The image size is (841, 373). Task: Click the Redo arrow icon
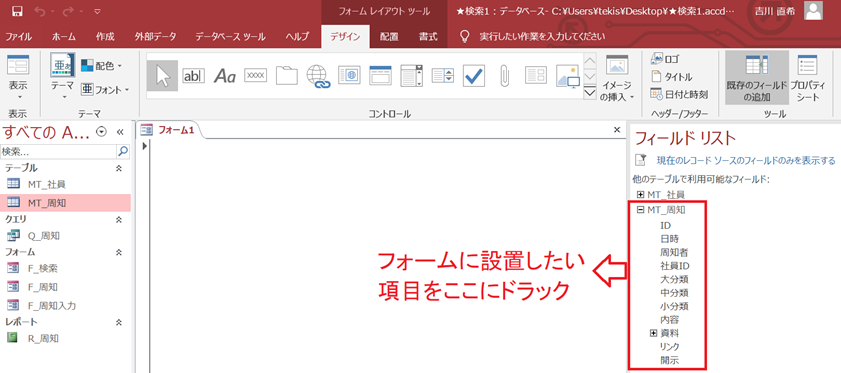(68, 11)
